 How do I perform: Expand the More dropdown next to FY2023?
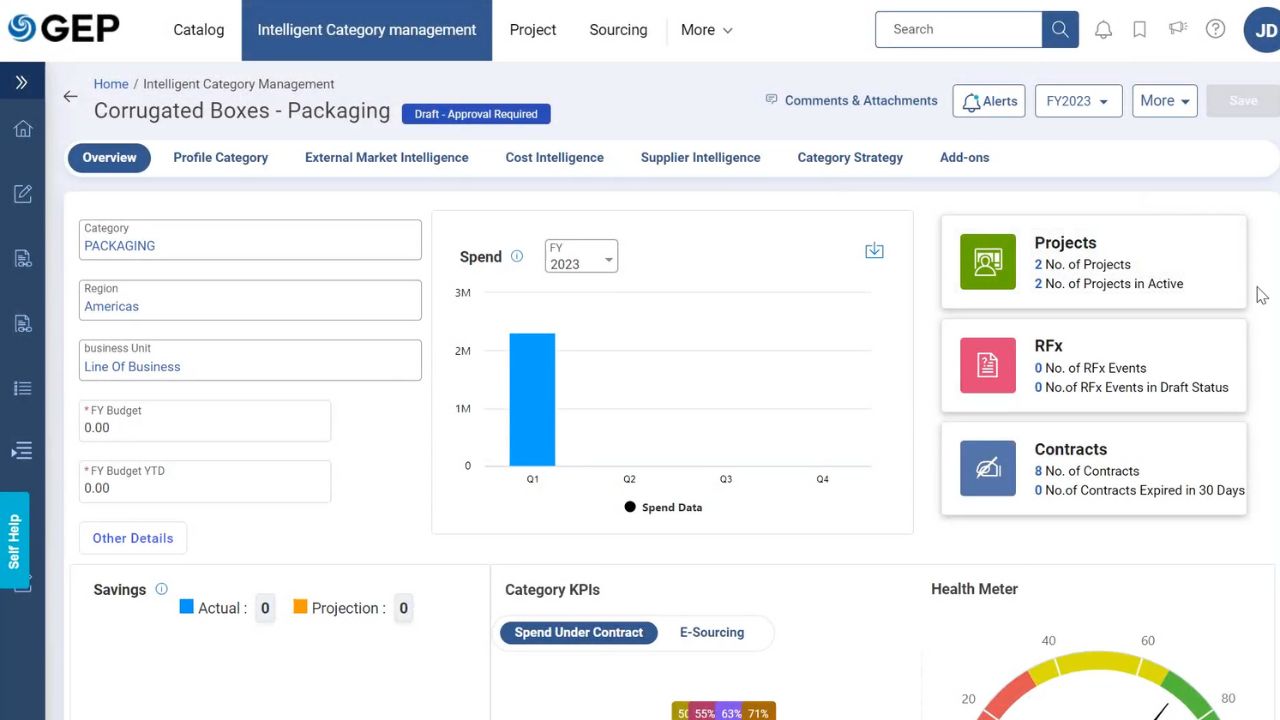[x=1164, y=101]
